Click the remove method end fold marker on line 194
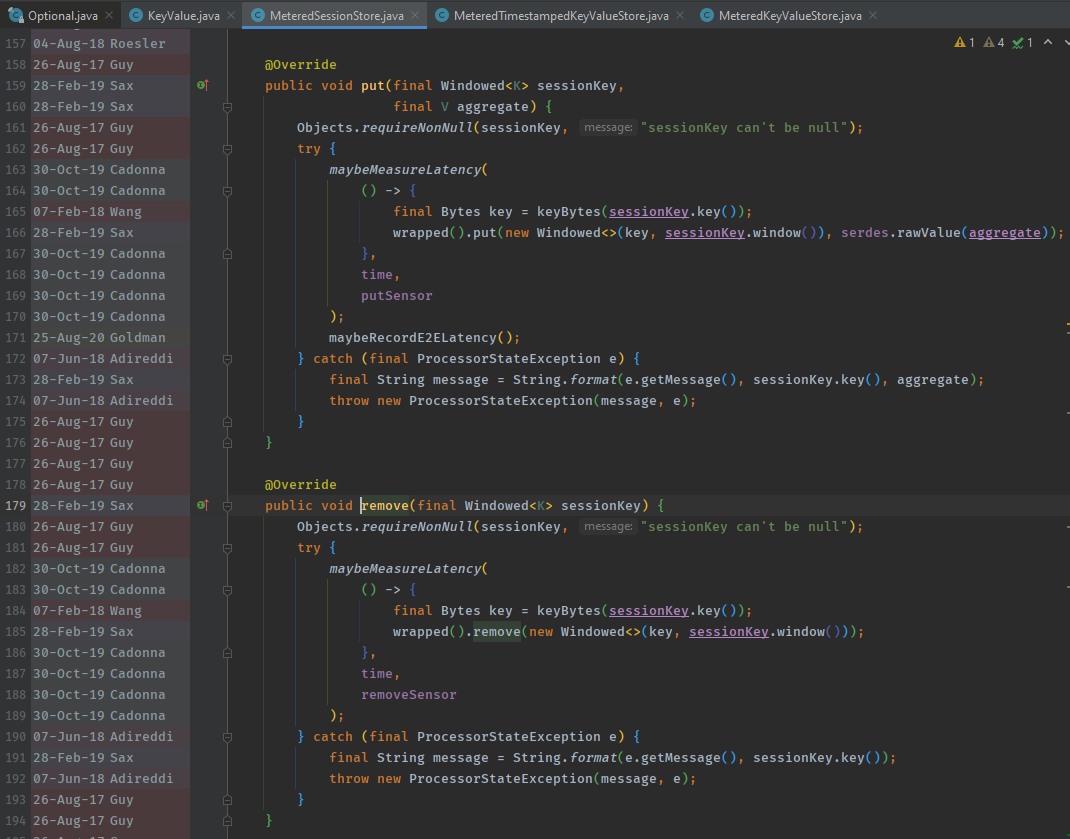Viewport: 1070px width, 839px height. [227, 821]
